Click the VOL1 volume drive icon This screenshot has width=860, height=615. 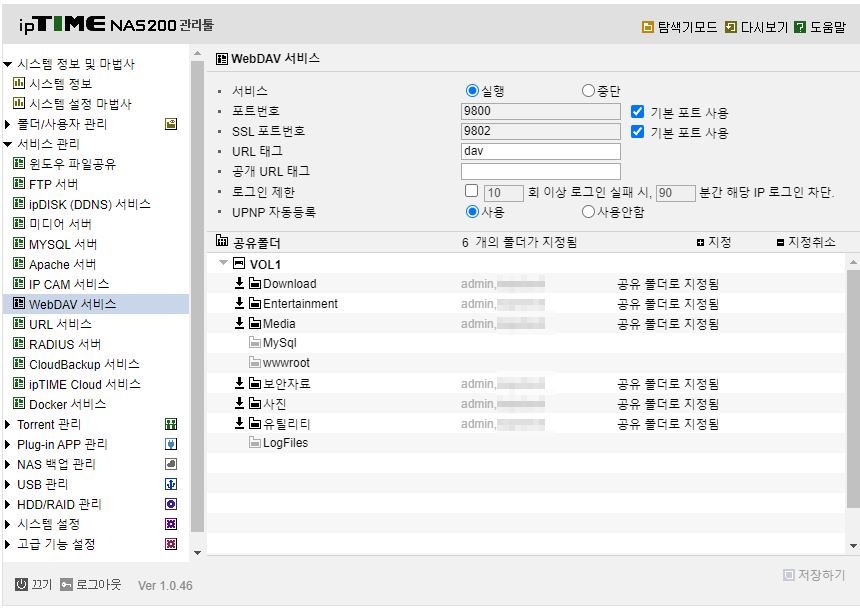pos(239,264)
